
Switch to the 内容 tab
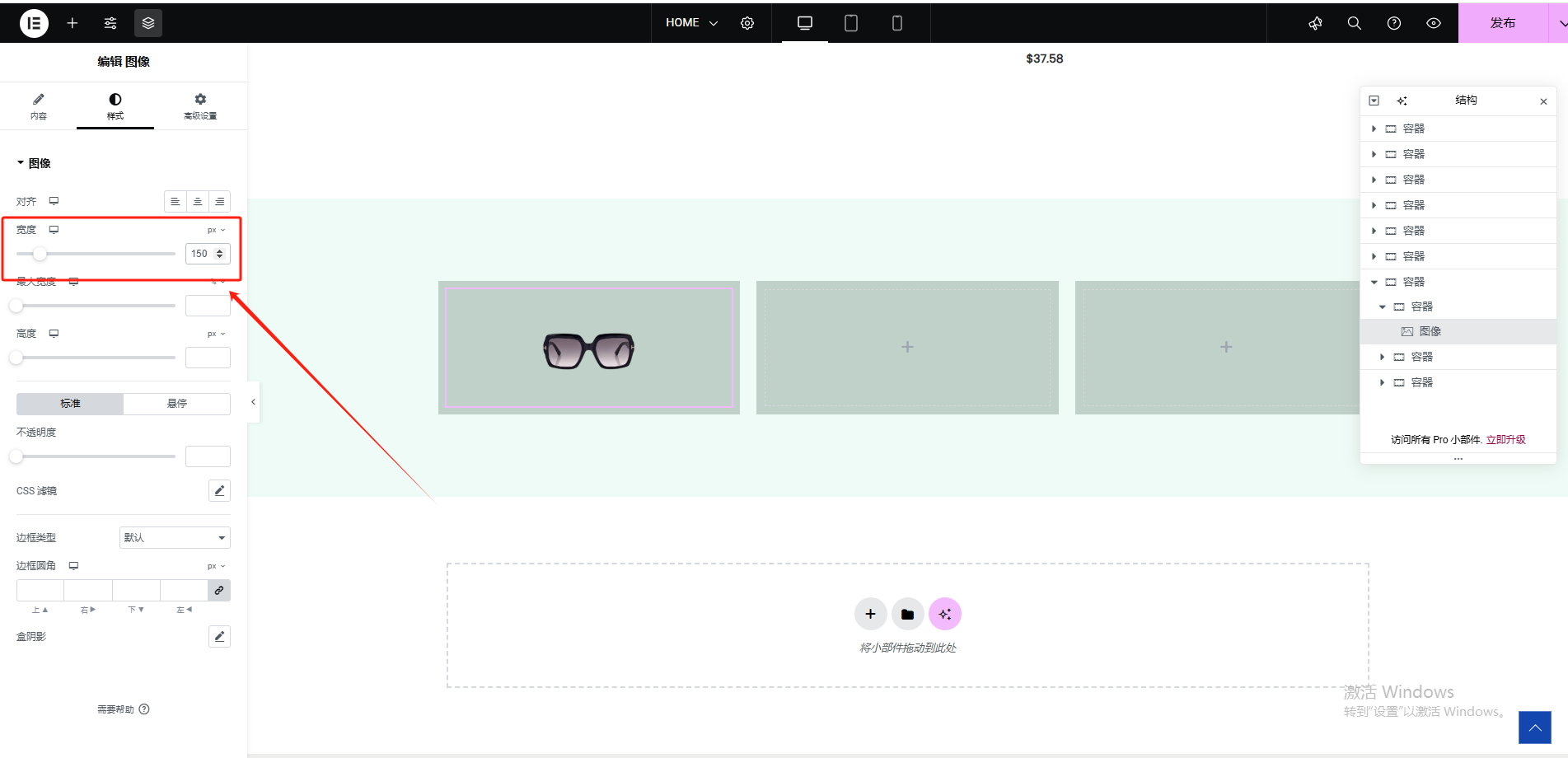coord(39,106)
